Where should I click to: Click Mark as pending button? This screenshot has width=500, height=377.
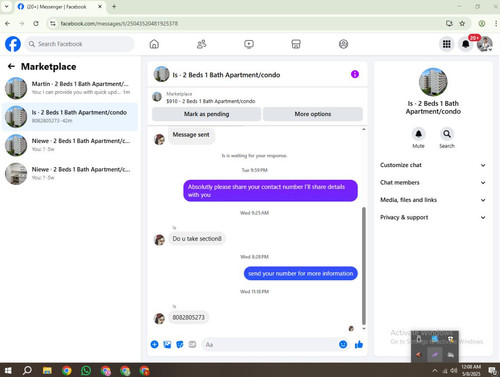coord(206,114)
